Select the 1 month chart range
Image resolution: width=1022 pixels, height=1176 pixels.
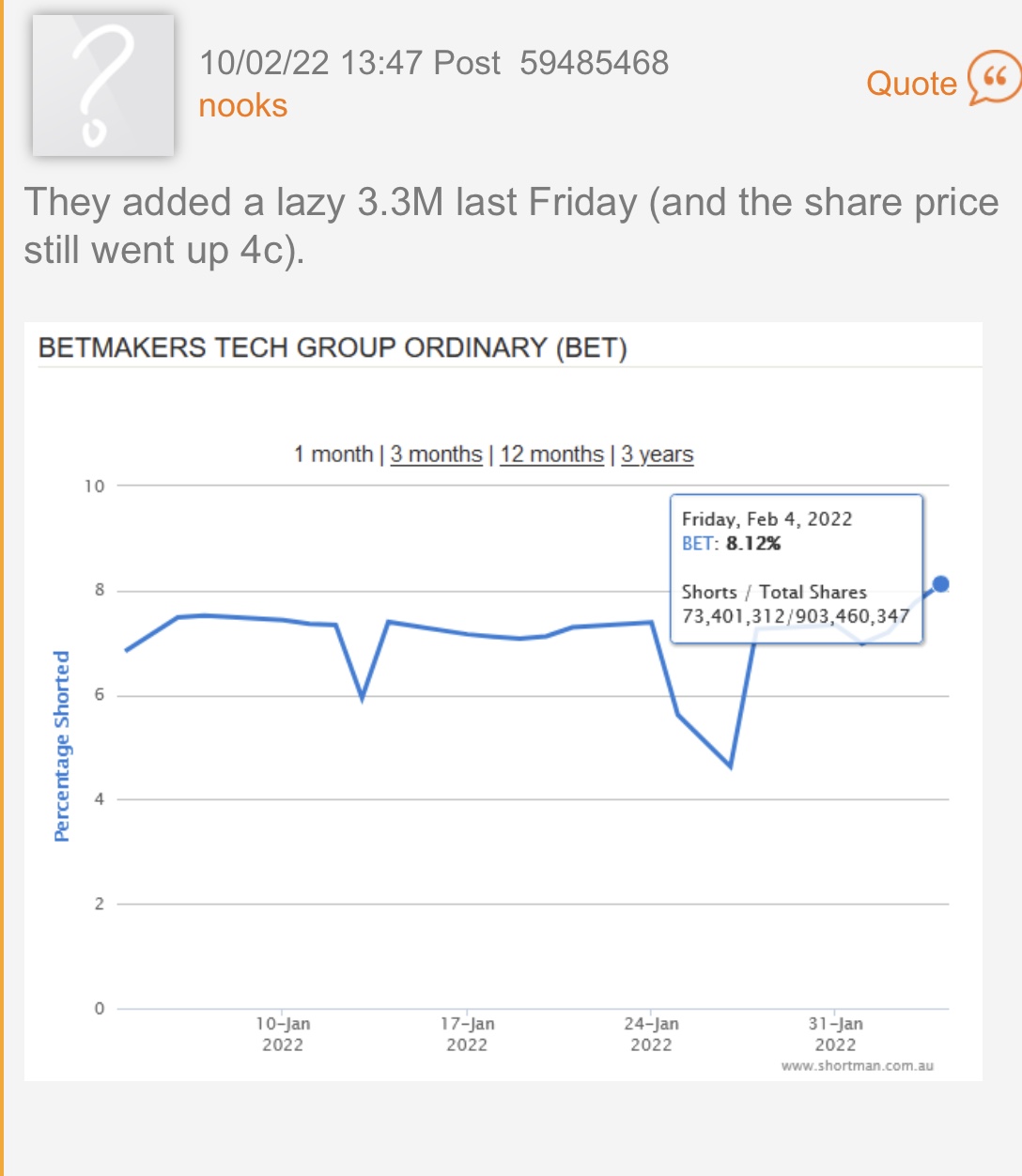333,455
